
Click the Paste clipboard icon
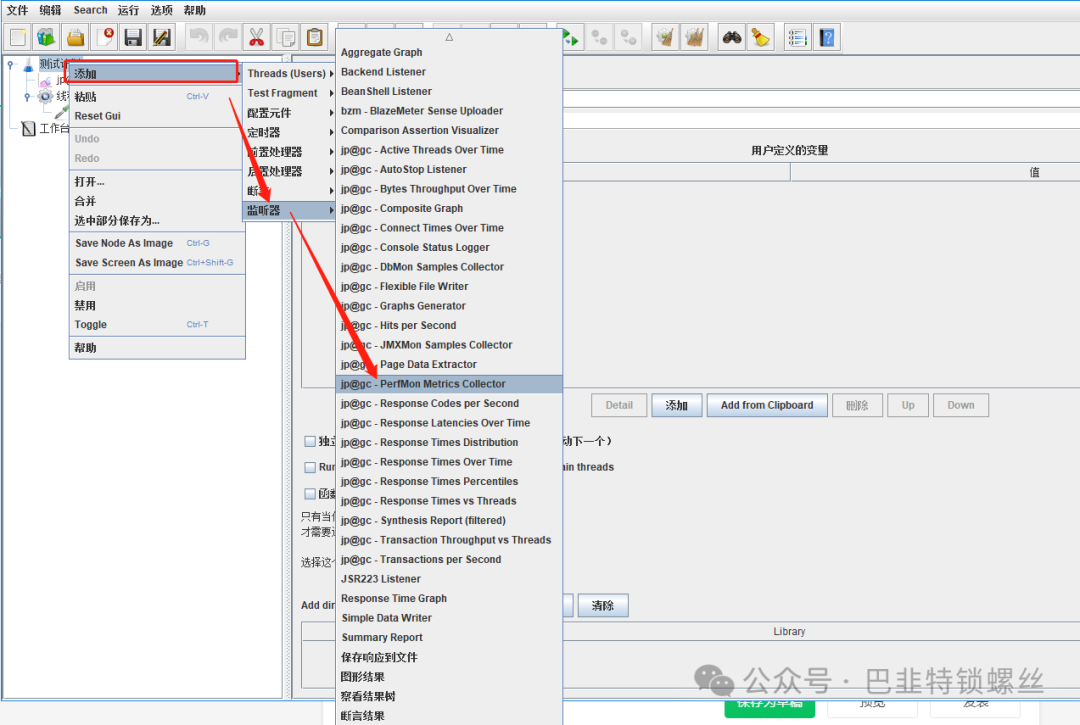coord(315,37)
